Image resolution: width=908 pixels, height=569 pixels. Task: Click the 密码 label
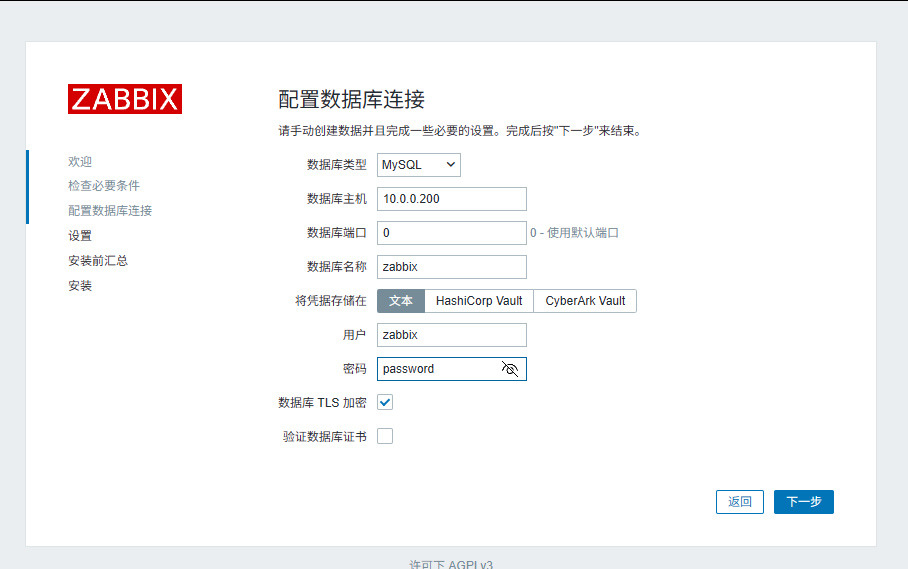point(354,369)
